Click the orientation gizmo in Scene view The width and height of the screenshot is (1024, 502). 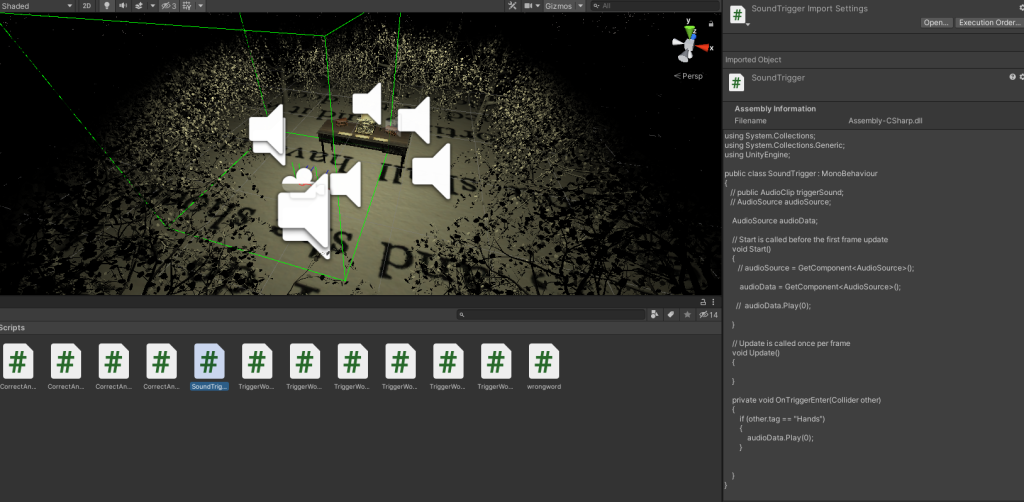[x=688, y=41]
